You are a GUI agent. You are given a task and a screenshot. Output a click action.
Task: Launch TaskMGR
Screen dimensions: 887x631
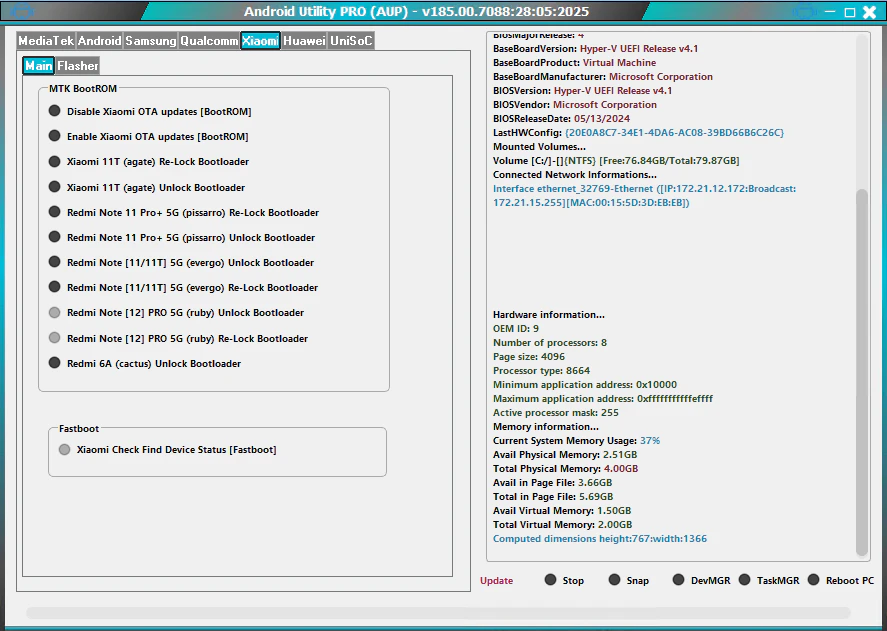(x=769, y=580)
